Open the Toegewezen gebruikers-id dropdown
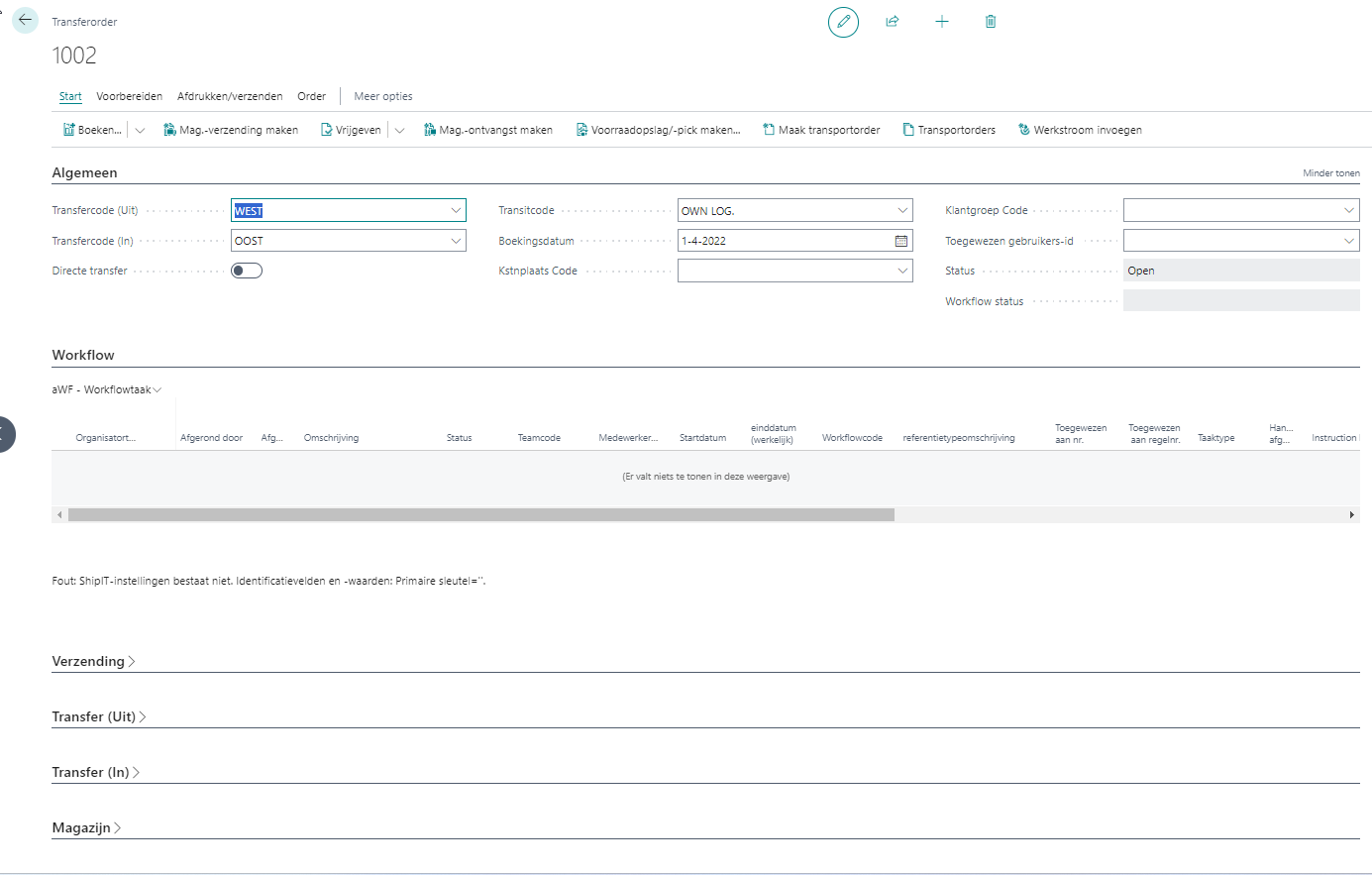1372x875 pixels. (x=1349, y=241)
